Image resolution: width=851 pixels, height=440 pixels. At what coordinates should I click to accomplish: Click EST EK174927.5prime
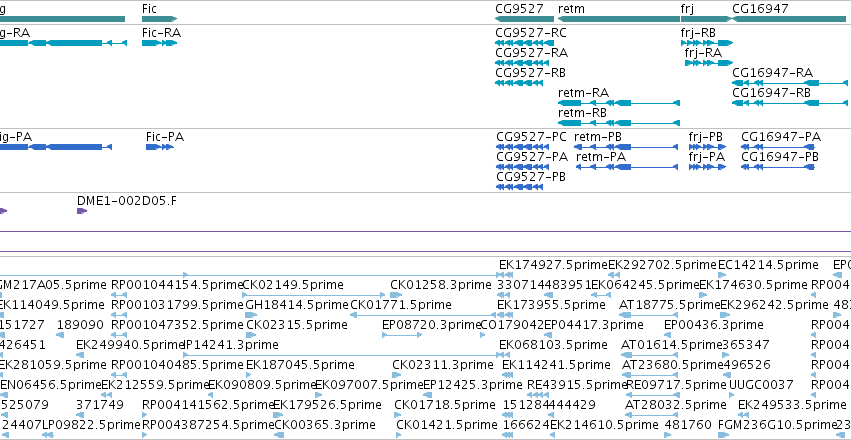[x=553, y=265]
